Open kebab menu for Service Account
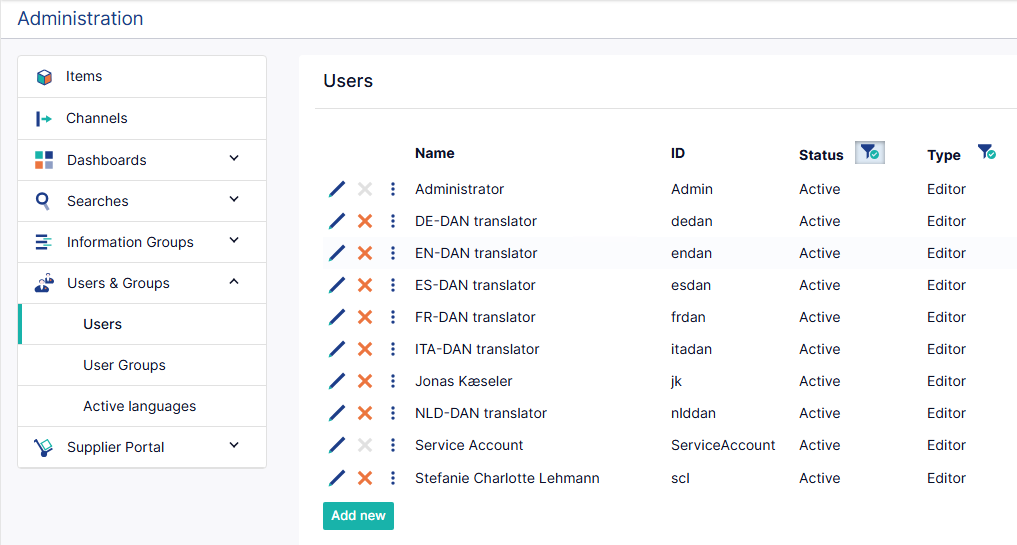Viewport: 1017px width, 545px height. [392, 445]
